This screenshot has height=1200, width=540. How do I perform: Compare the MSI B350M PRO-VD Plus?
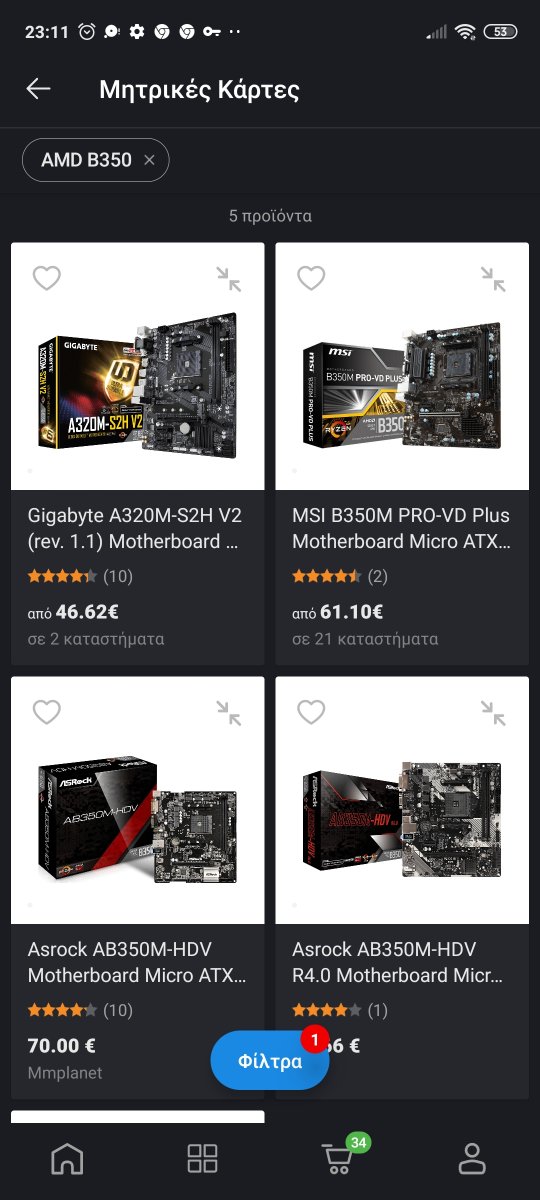click(493, 279)
